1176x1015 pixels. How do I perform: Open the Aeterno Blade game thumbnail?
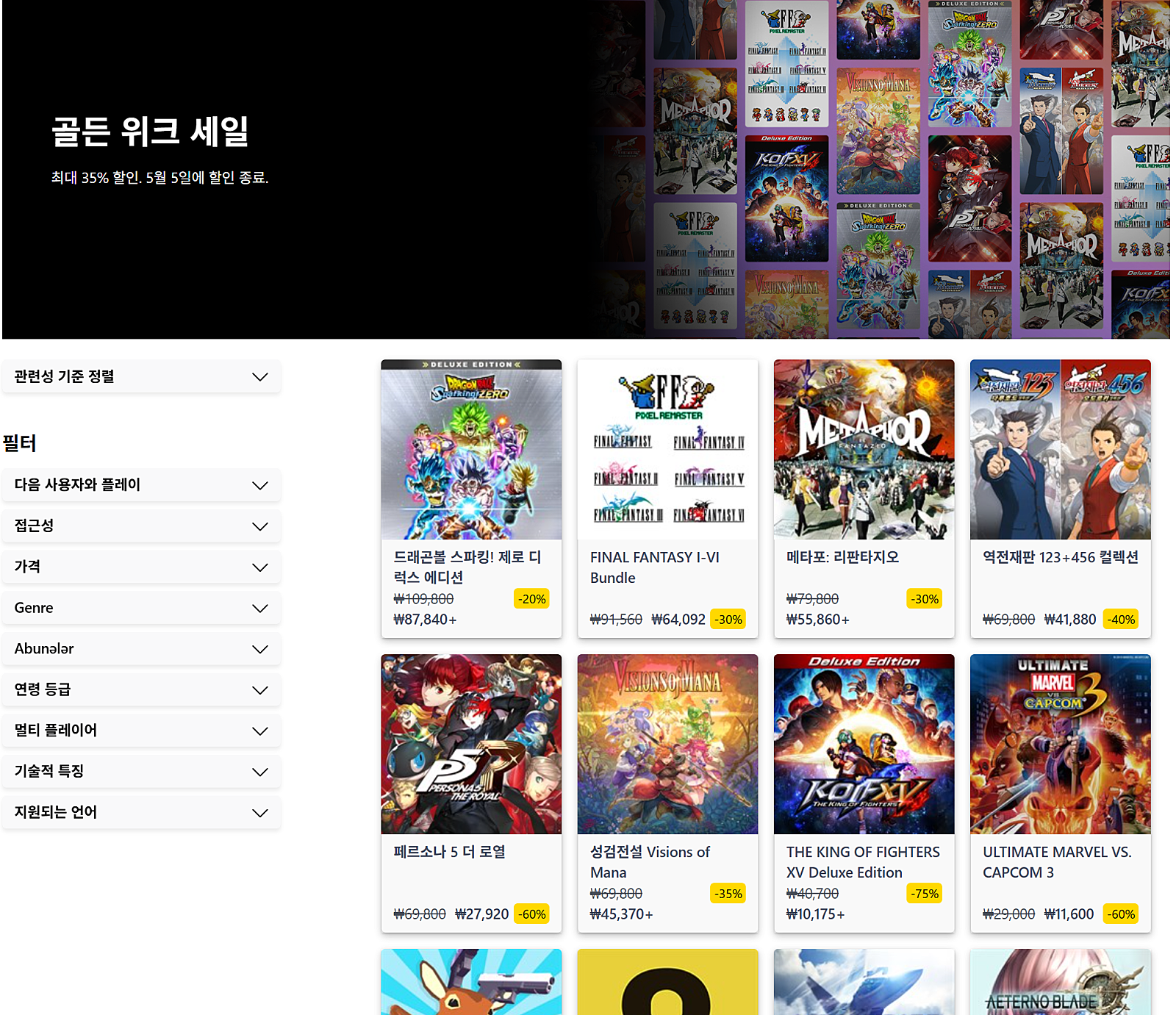1061,982
